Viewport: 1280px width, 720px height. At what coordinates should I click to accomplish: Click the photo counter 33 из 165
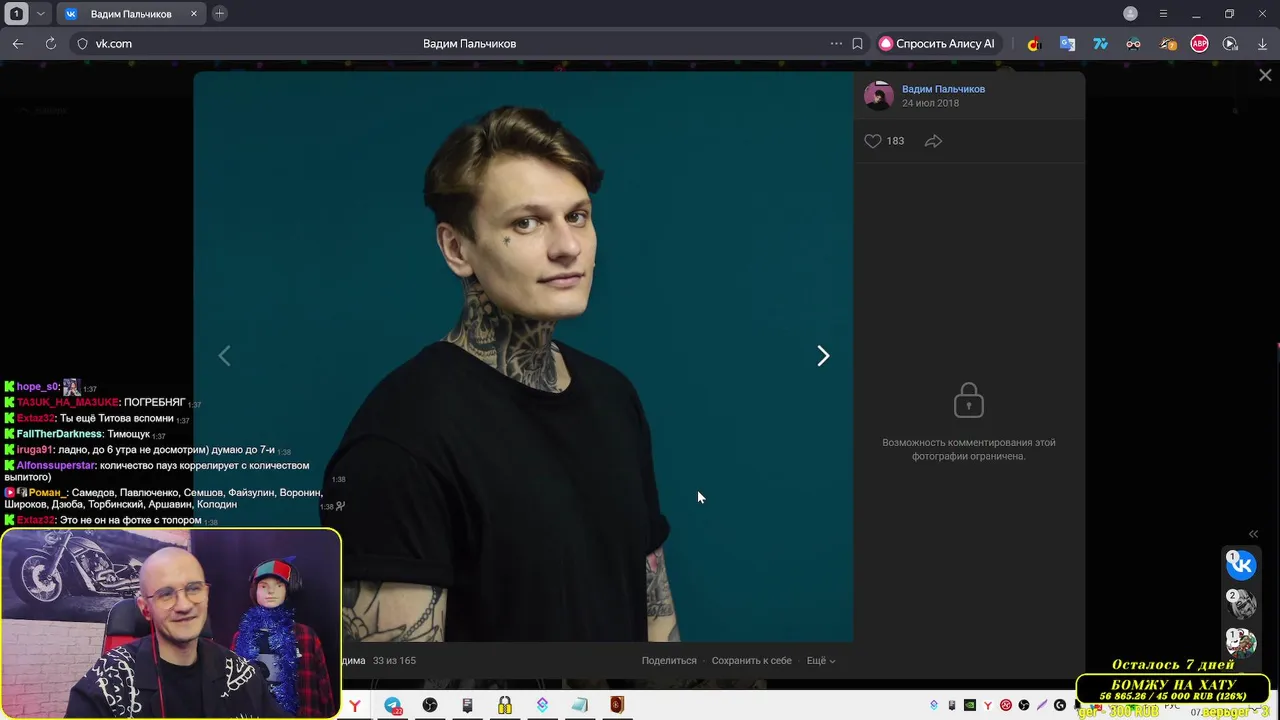394,661
